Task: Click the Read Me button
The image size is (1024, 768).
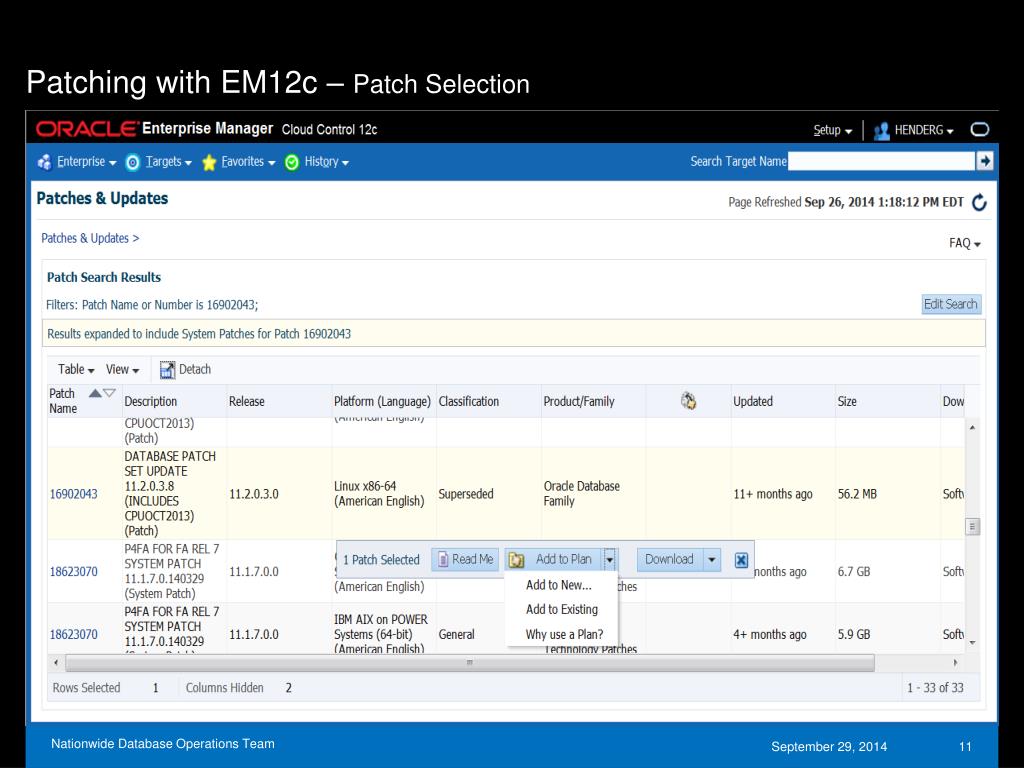Action: [465, 560]
